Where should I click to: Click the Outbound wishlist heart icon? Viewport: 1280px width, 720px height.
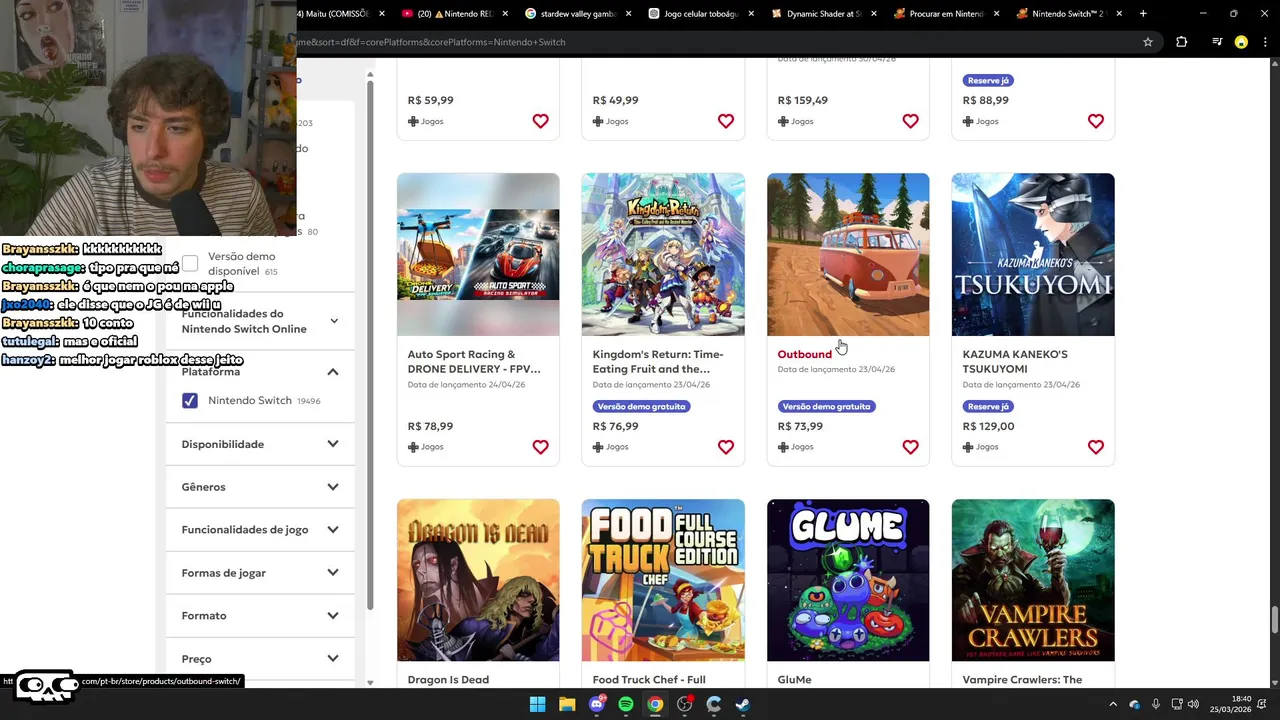(x=910, y=447)
